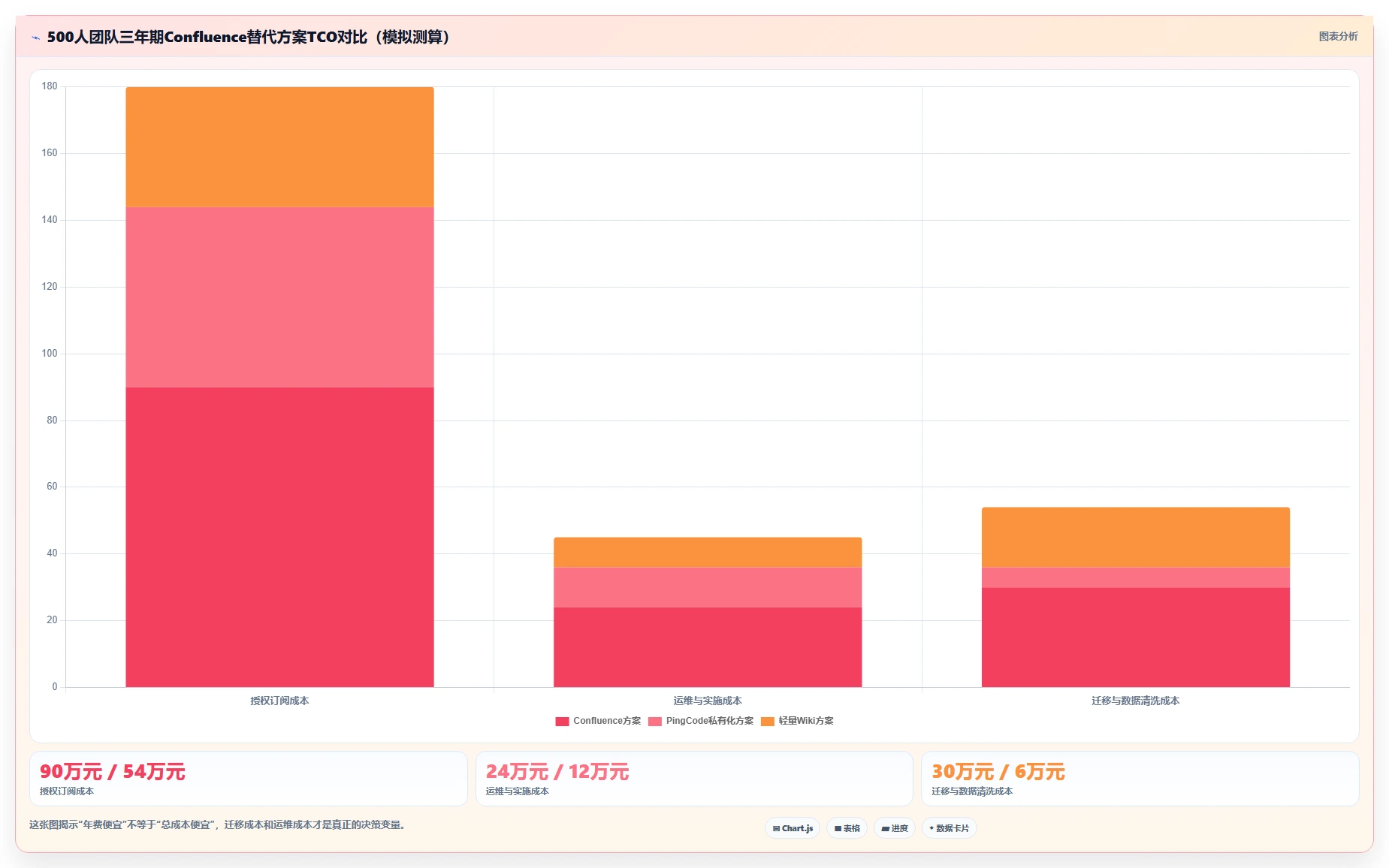1389x868 pixels.
Task: Click the red segment of 运维与实施成本 bar
Action: [x=708, y=647]
